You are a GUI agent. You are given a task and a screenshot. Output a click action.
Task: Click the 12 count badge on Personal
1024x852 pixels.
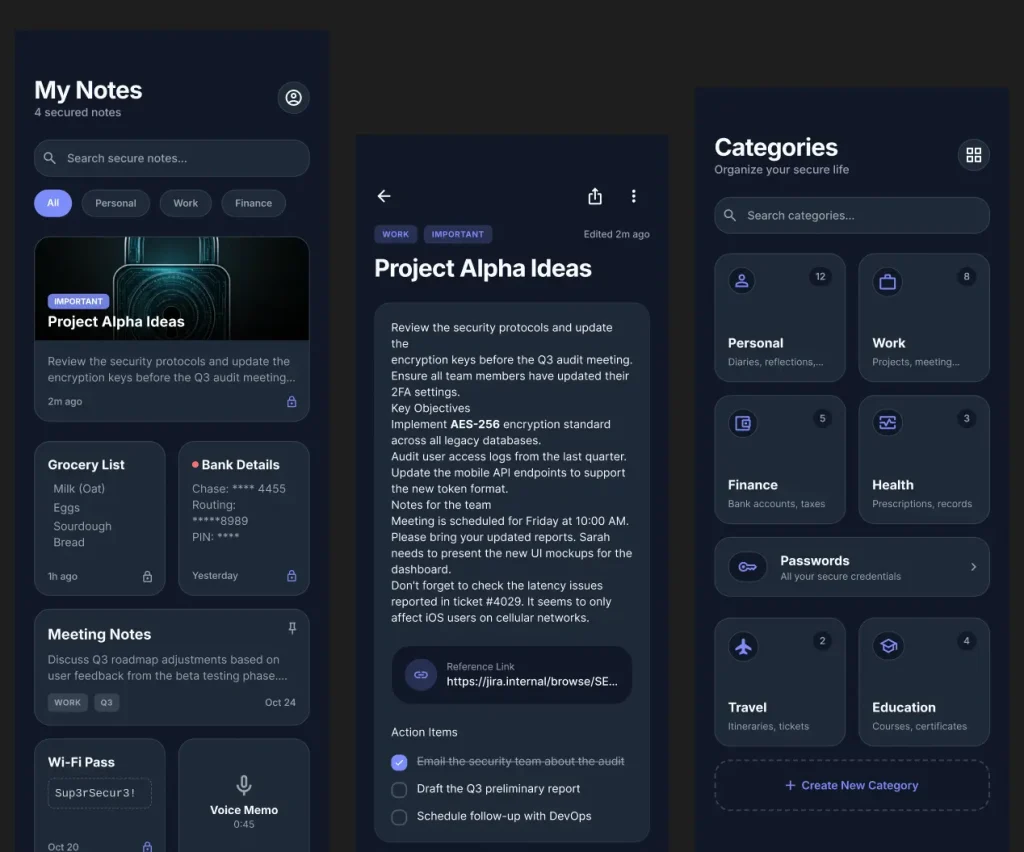pyautogui.click(x=820, y=277)
